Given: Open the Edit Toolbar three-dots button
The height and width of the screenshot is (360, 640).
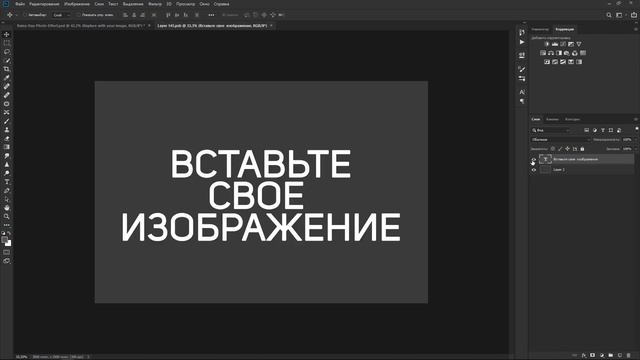Looking at the screenshot, I should tap(7, 225).
